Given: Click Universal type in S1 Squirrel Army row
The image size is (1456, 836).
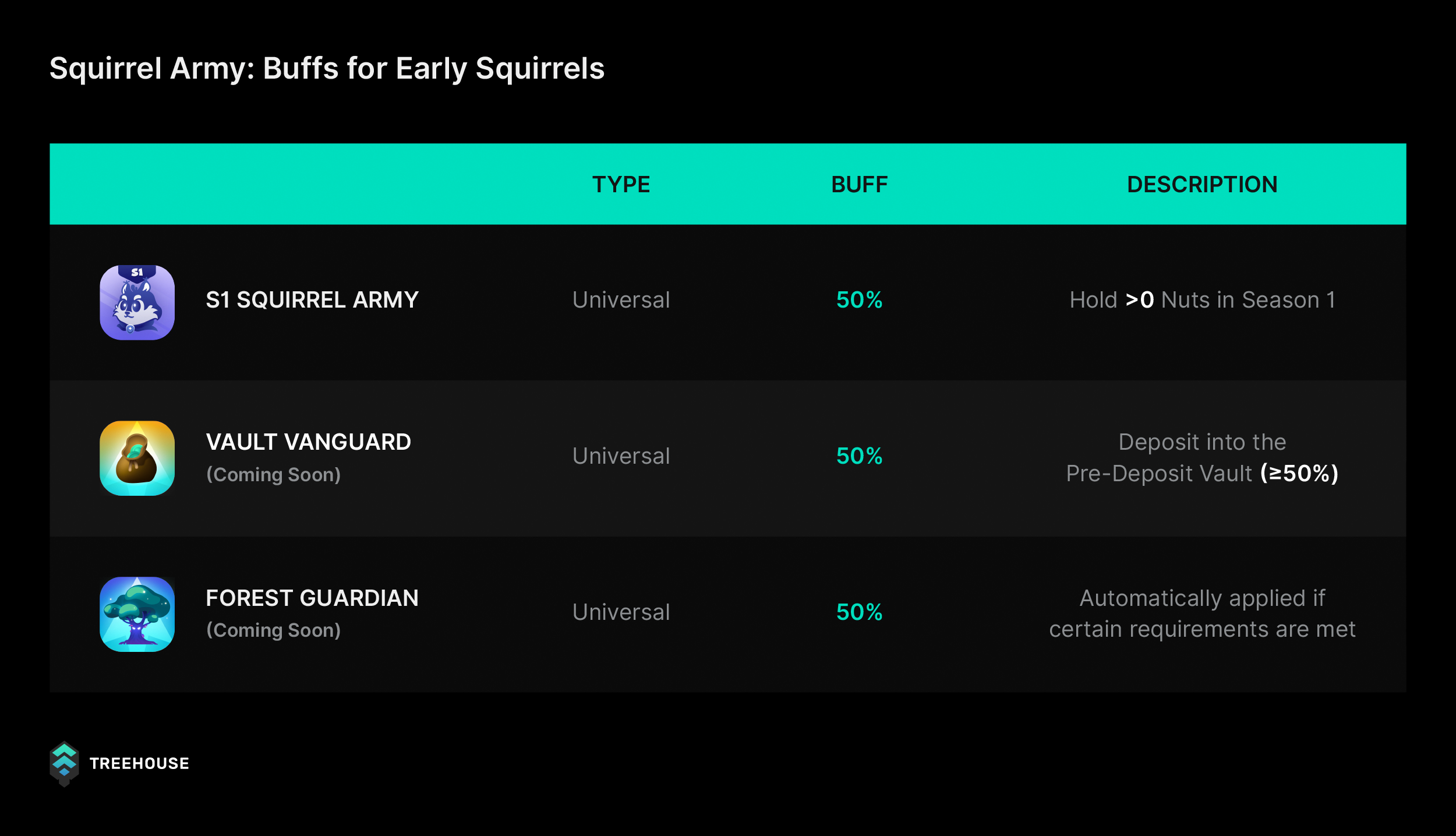Looking at the screenshot, I should tap(621, 300).
